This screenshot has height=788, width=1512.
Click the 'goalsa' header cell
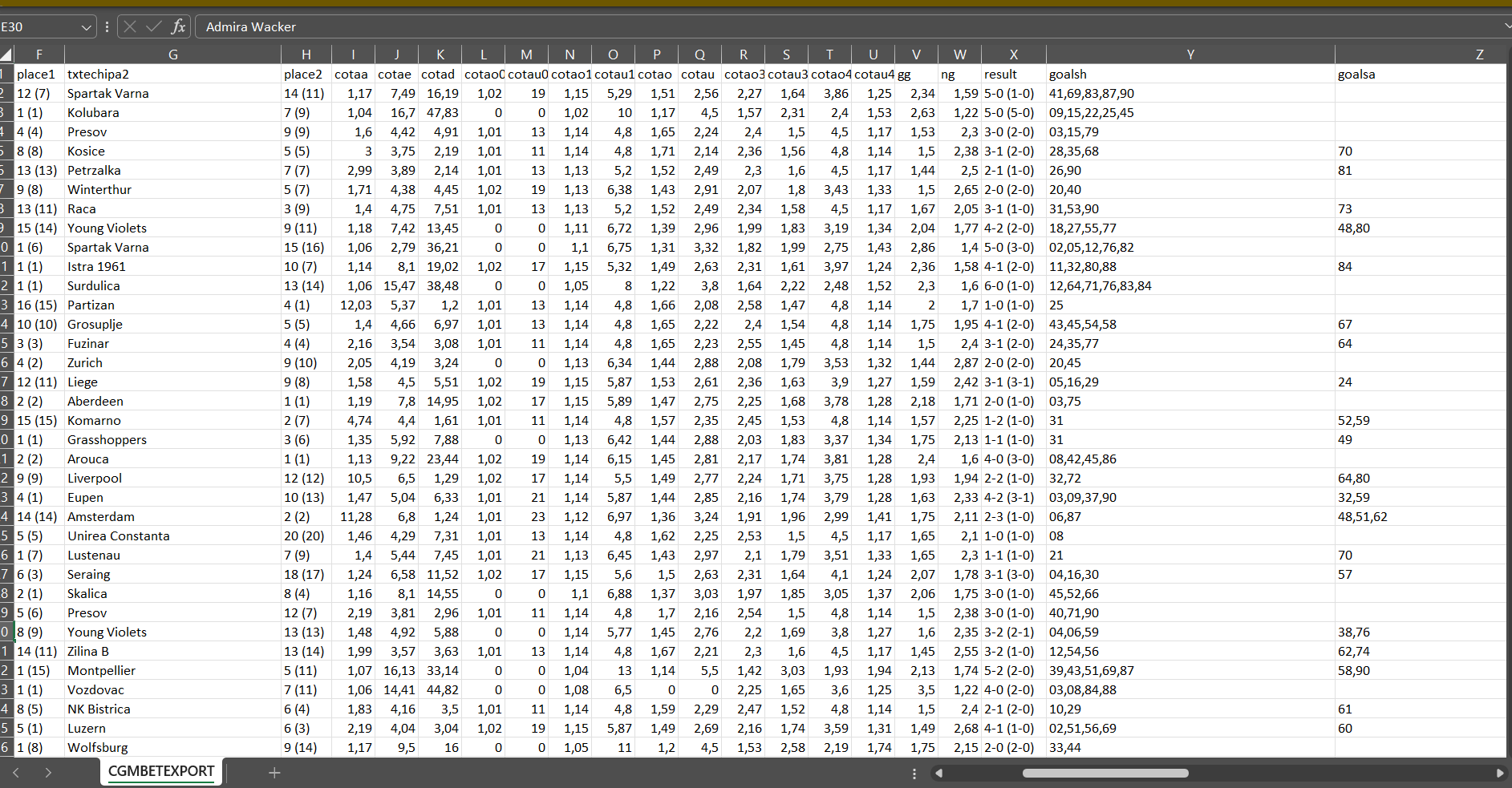tap(1421, 74)
